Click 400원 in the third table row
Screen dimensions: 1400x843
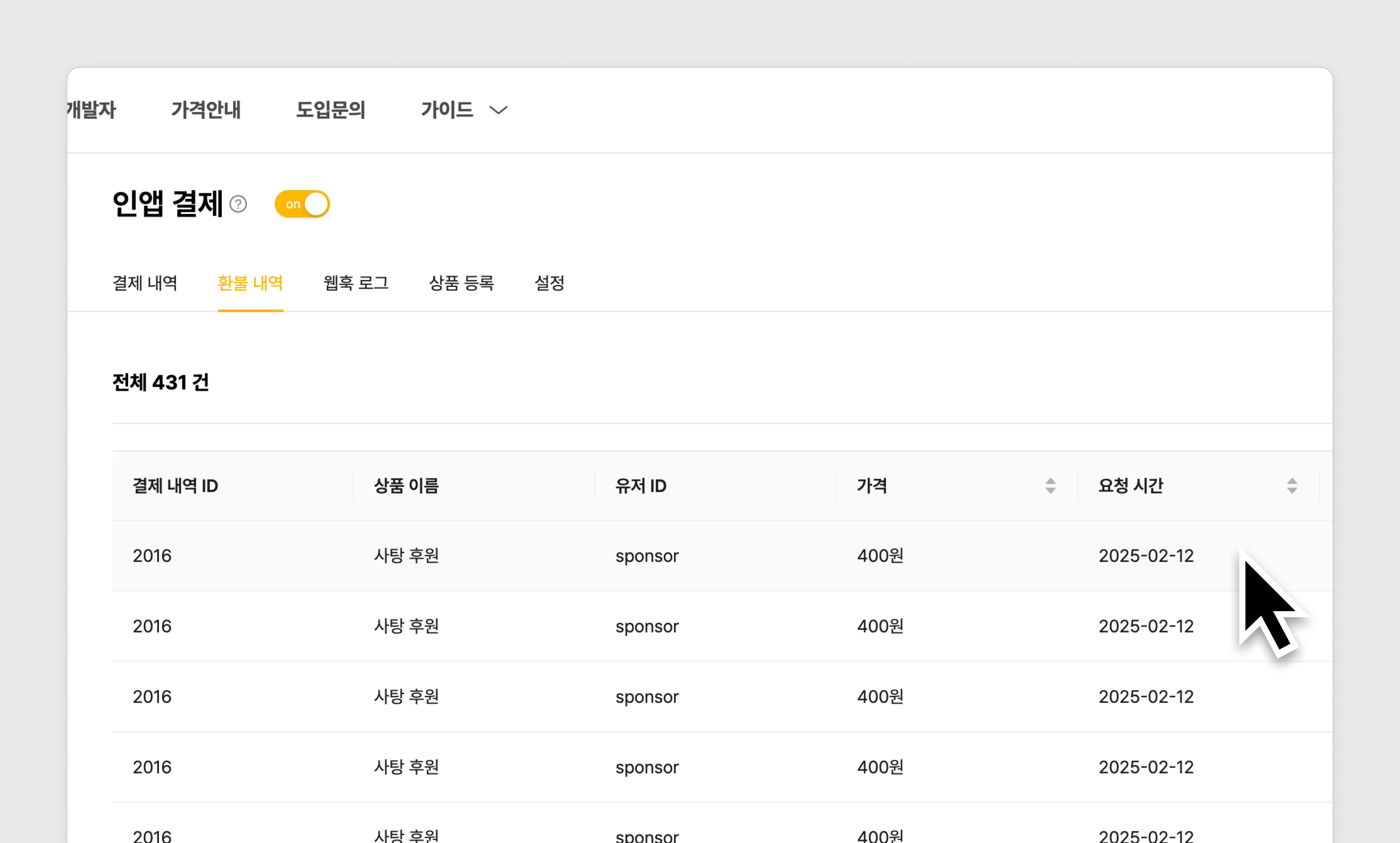point(880,696)
